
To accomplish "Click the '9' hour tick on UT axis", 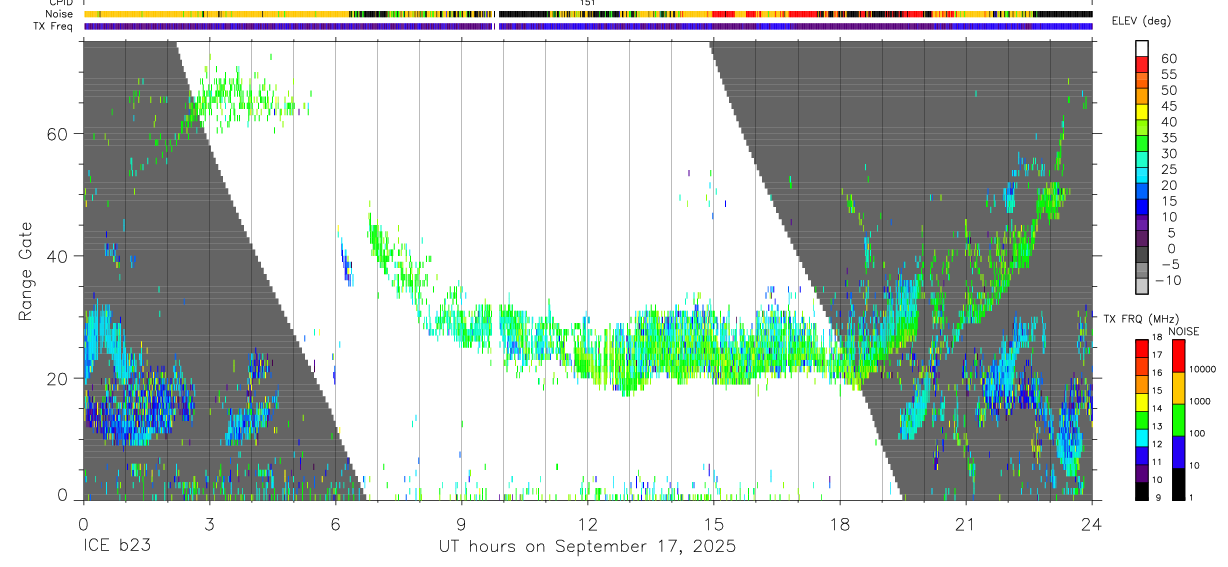I will tap(461, 525).
